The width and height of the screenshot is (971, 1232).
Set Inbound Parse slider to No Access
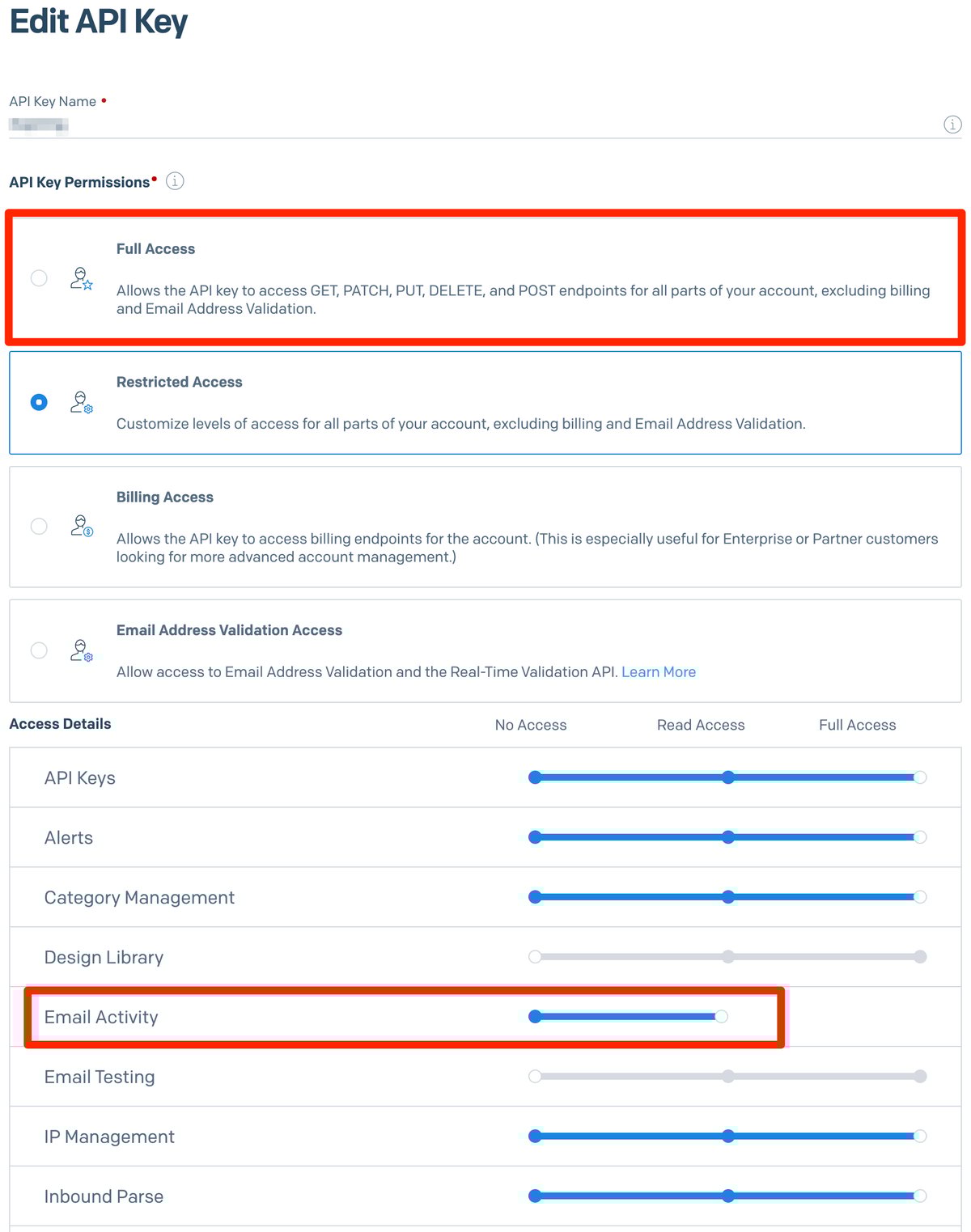pyautogui.click(x=534, y=1196)
